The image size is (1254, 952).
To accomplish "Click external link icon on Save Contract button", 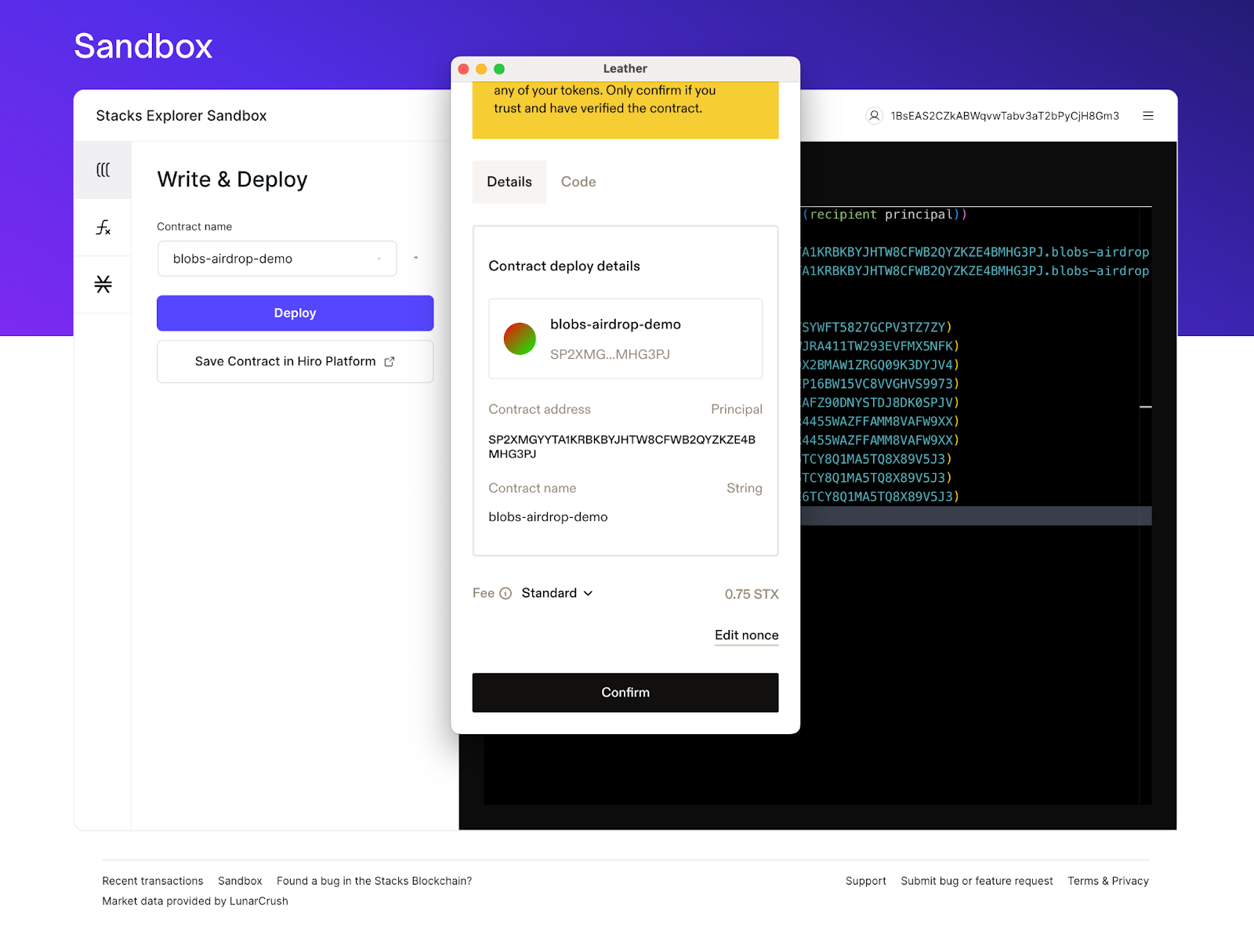I will (x=390, y=361).
